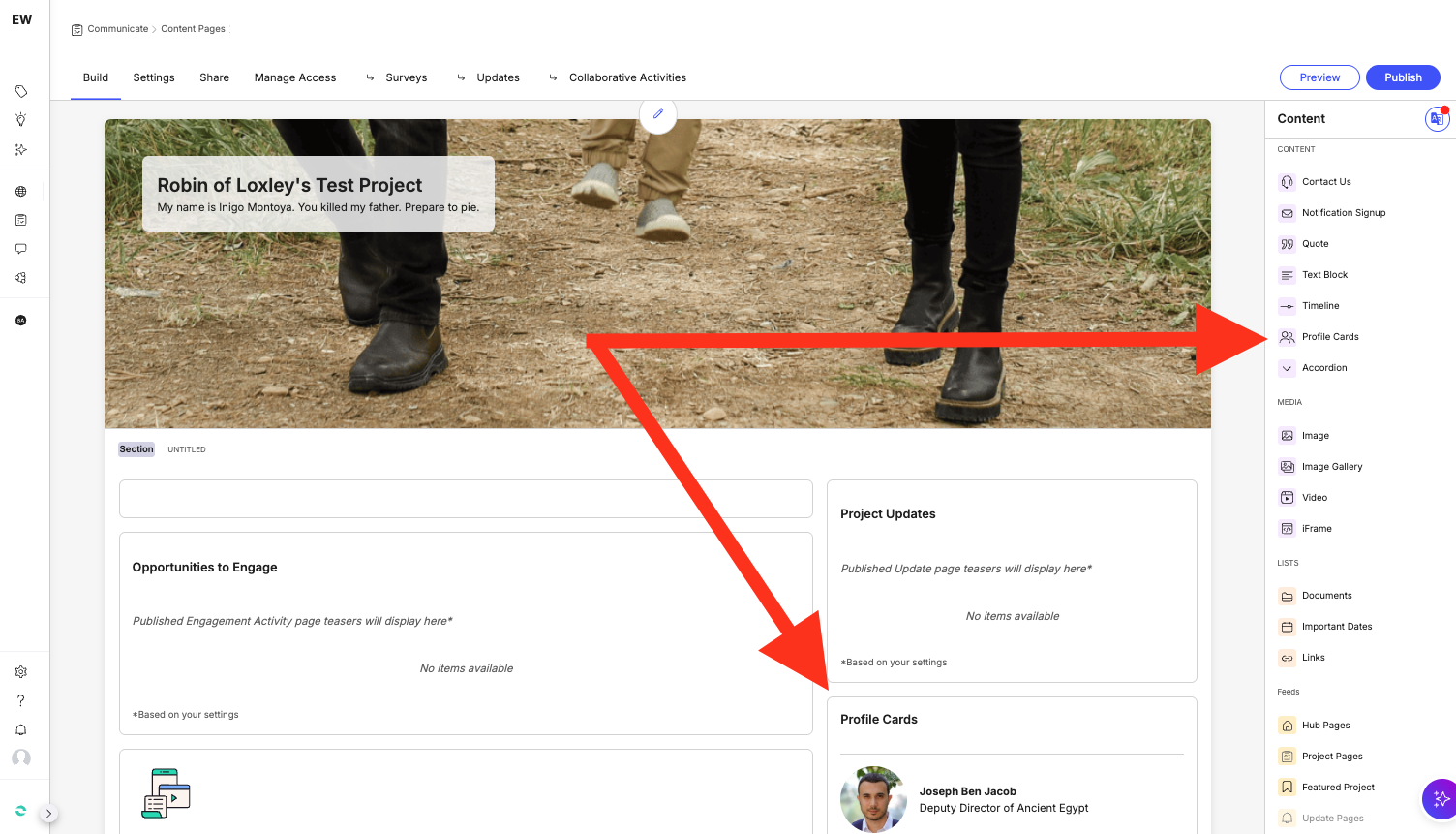Add a Quote content block
Viewport: 1456px width, 834px height.
1315,244
